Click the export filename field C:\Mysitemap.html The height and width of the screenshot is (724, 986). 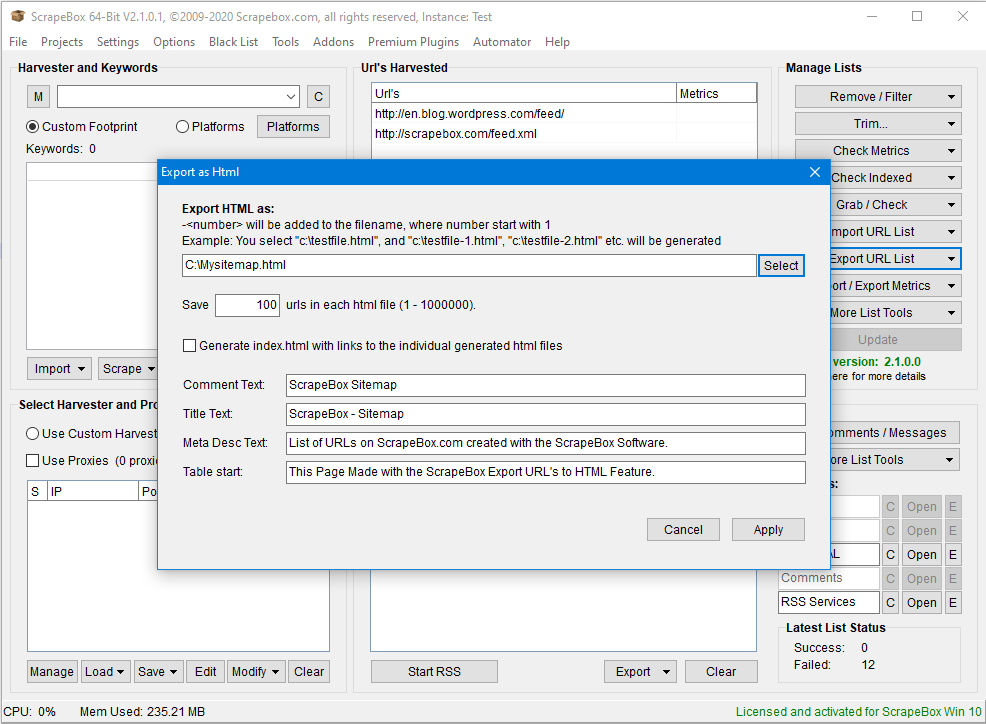point(469,265)
